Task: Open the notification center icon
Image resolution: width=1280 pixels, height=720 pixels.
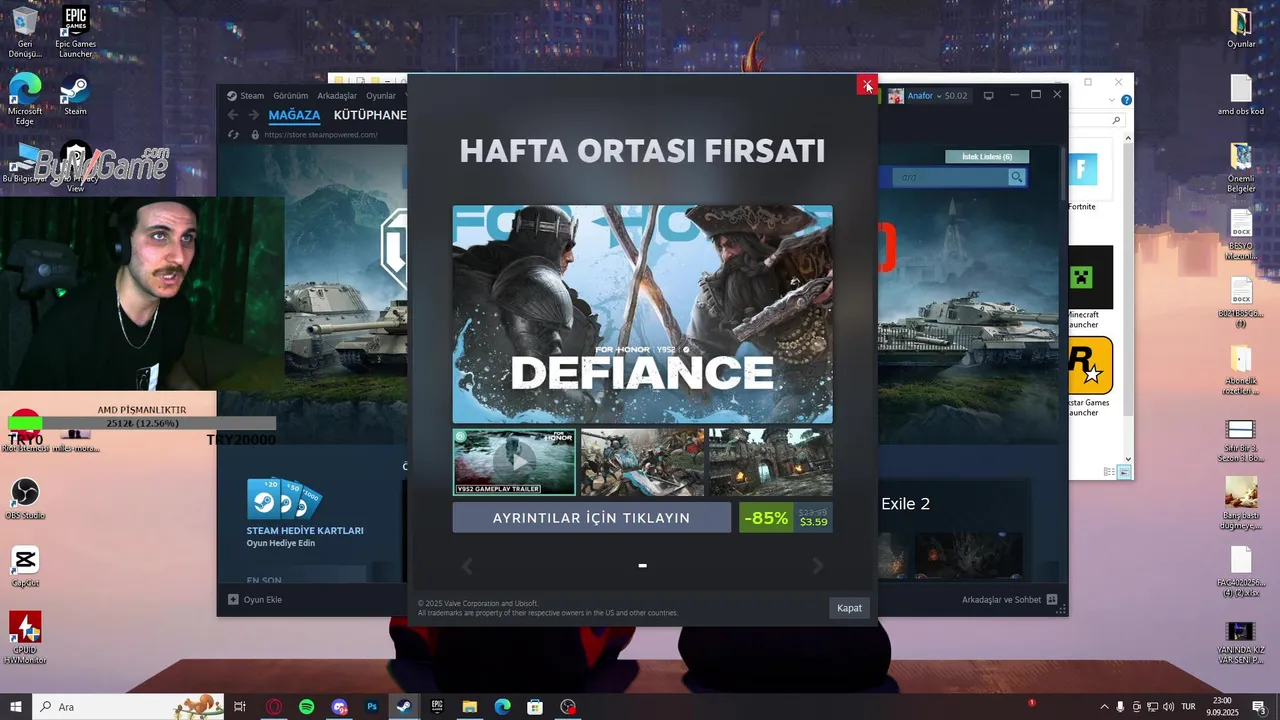Action: point(1259,707)
